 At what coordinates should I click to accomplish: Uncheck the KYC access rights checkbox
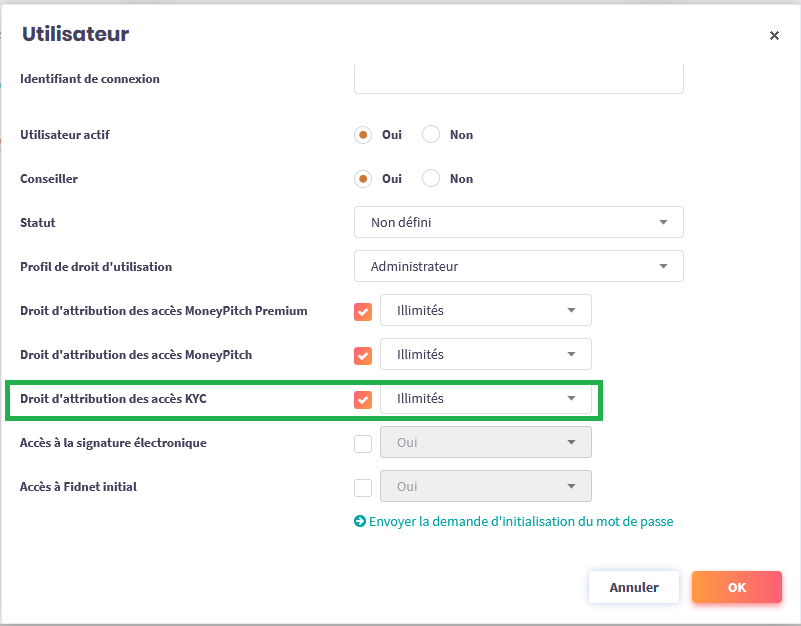(363, 399)
